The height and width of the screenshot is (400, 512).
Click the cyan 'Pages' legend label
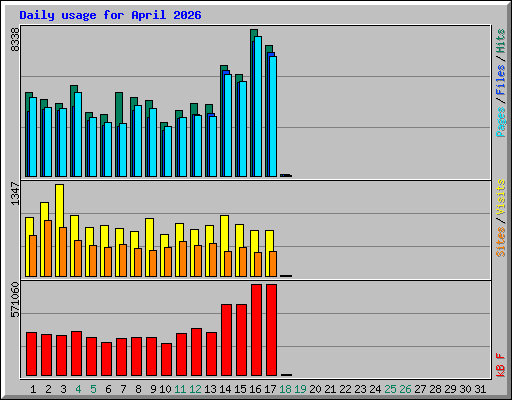pos(500,122)
